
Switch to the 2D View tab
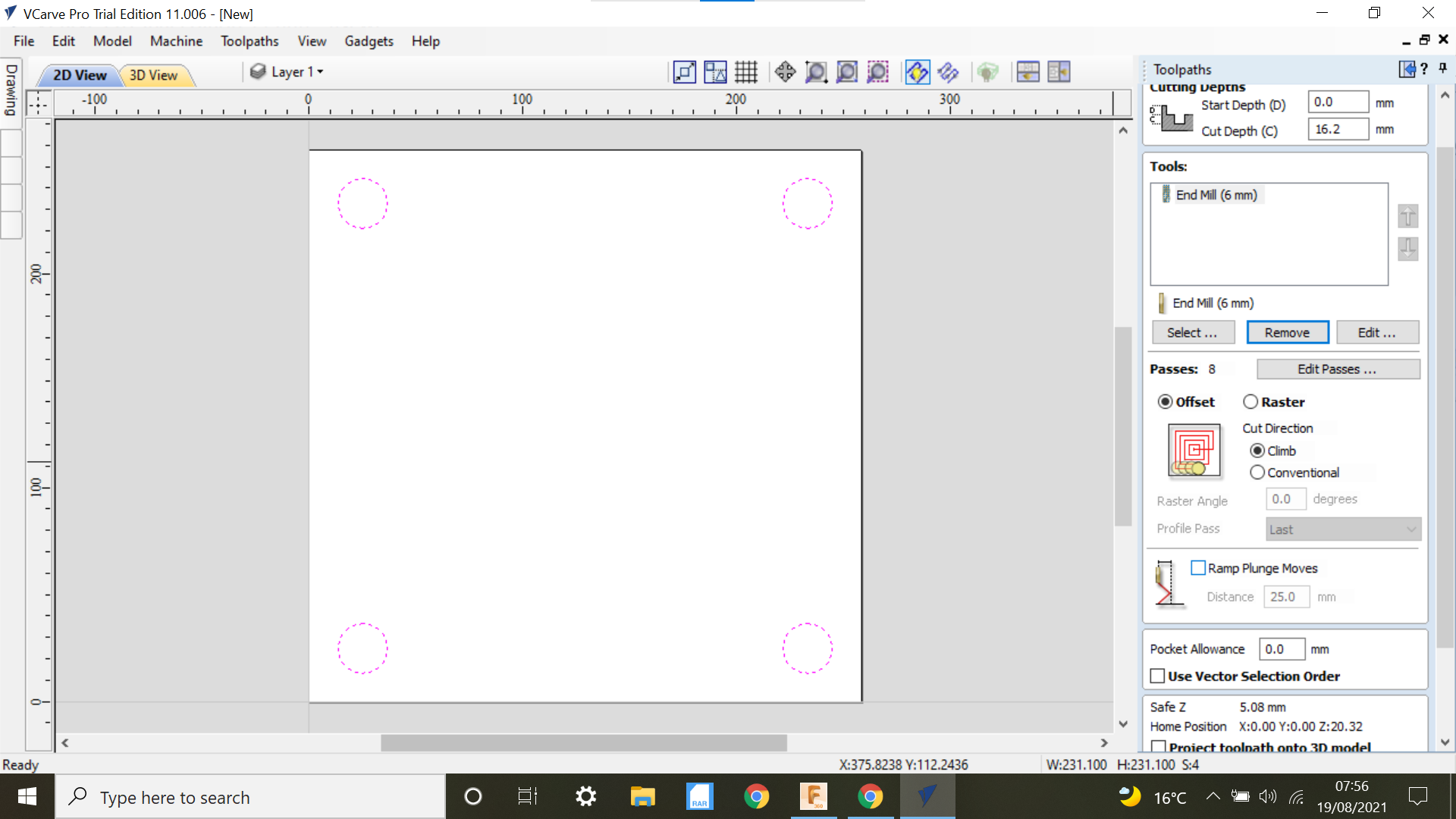[x=80, y=75]
